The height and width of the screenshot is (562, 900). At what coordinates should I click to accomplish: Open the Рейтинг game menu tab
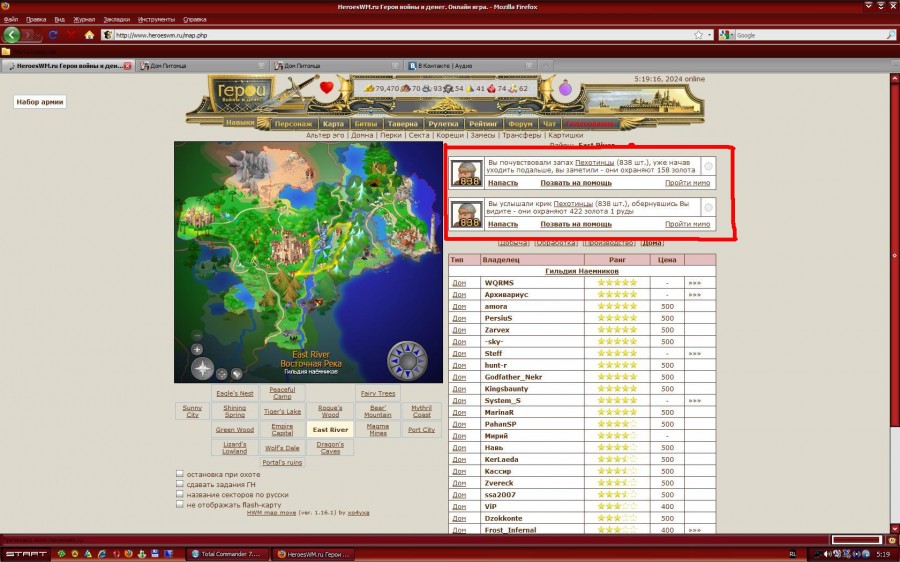pyautogui.click(x=483, y=123)
